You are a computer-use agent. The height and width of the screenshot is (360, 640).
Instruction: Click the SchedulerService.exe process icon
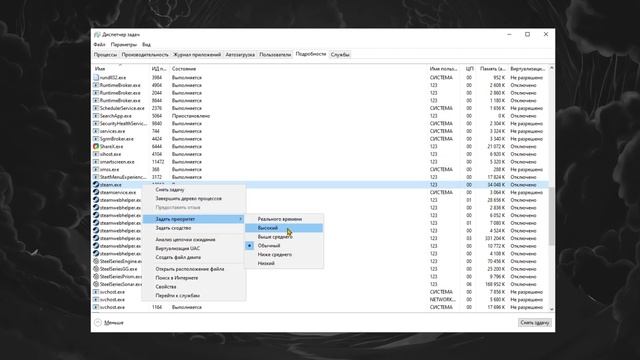click(96, 108)
